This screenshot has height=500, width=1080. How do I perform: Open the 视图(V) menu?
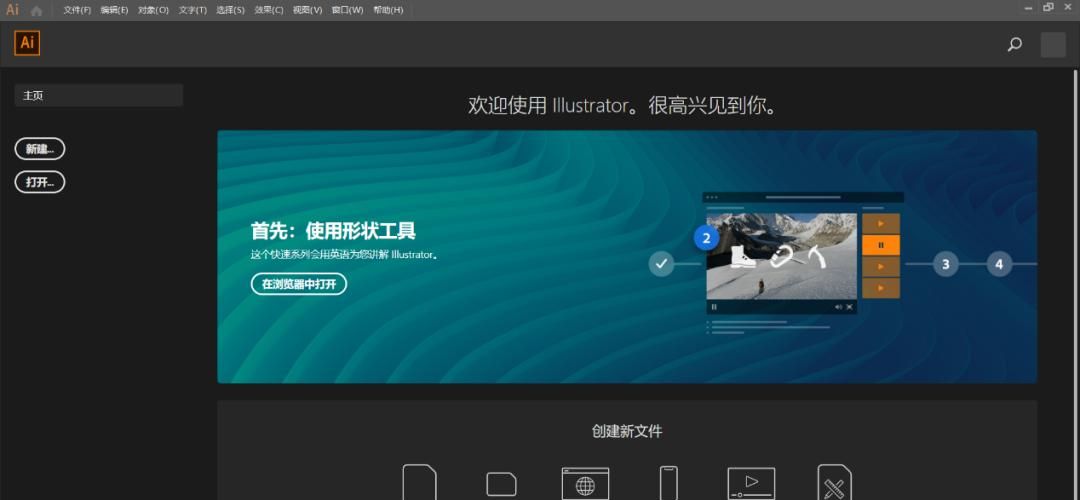[307, 10]
